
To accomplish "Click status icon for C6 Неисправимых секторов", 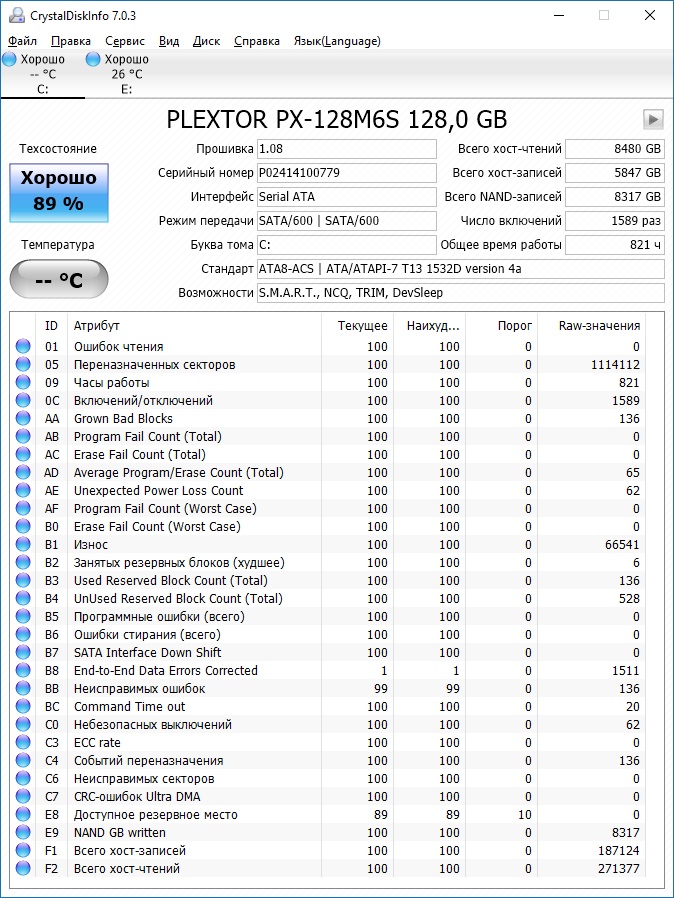I will [23, 778].
